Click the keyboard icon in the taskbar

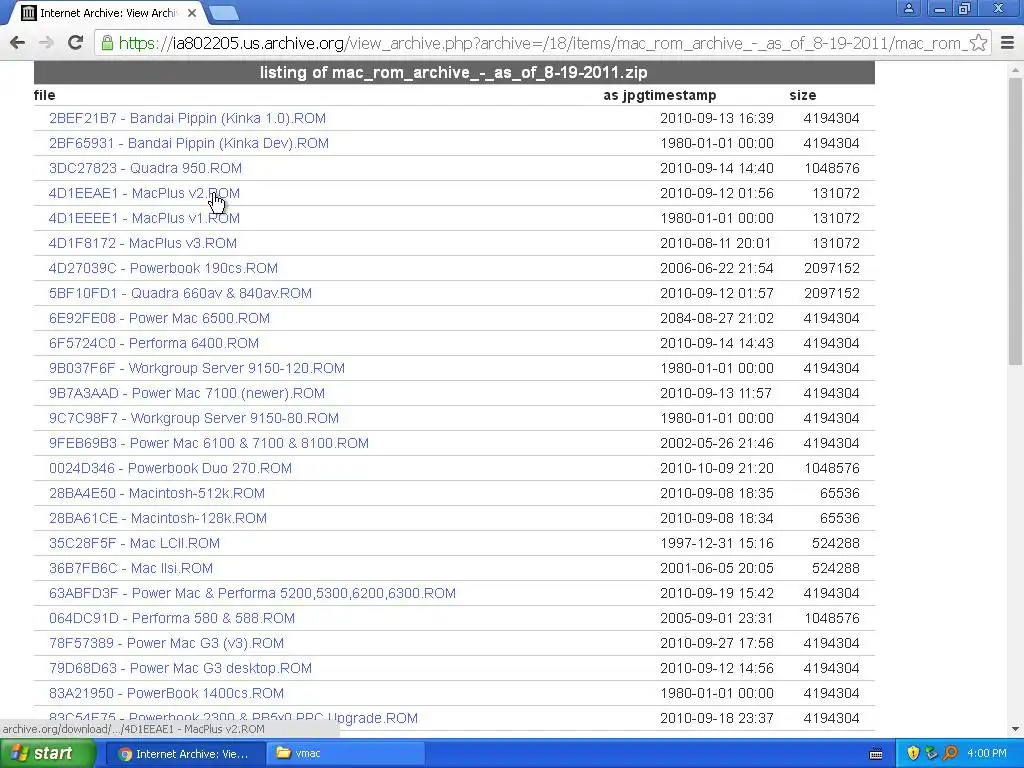pos(876,754)
